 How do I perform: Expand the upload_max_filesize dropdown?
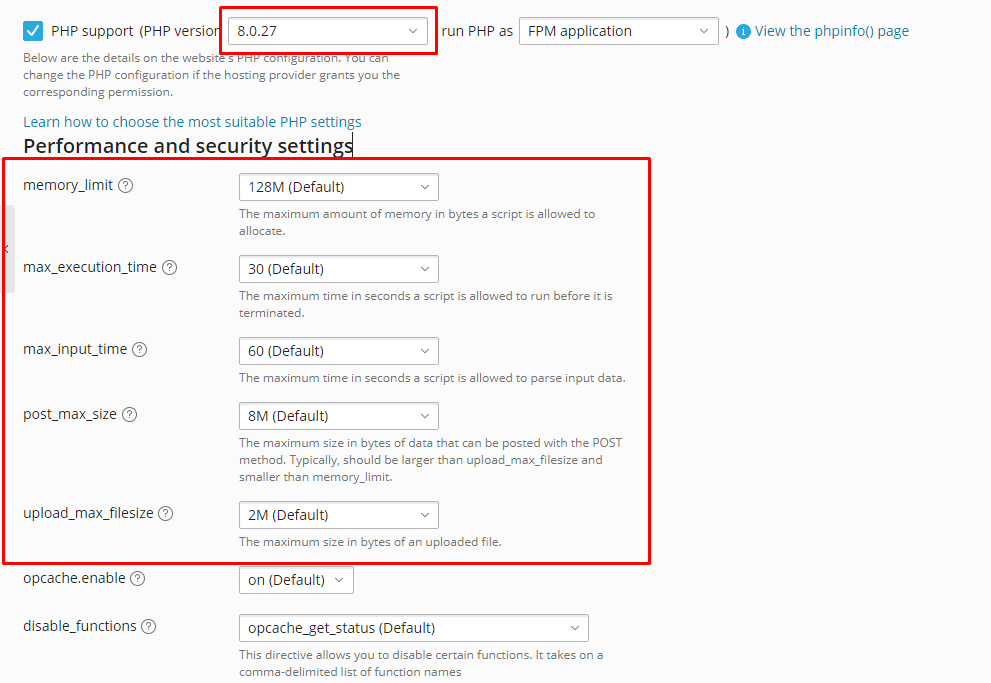(338, 514)
